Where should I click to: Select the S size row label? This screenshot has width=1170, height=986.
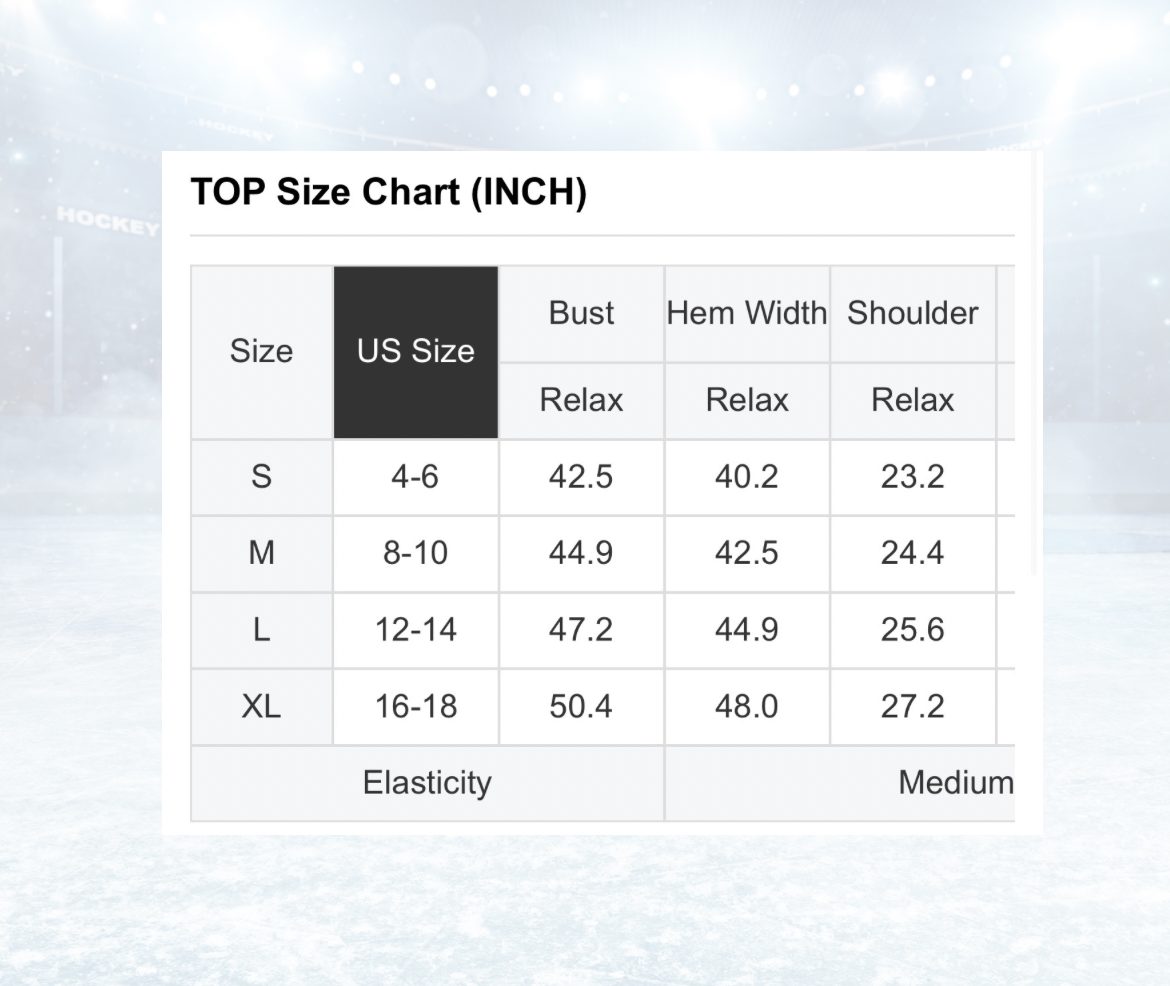click(x=261, y=477)
